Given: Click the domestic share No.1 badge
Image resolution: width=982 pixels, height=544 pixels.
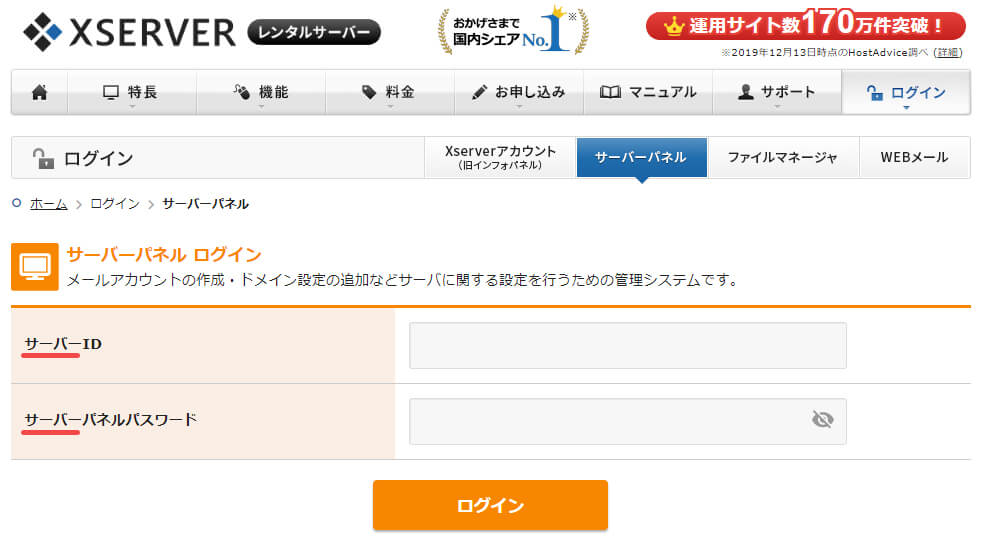Looking at the screenshot, I should pos(513,32).
